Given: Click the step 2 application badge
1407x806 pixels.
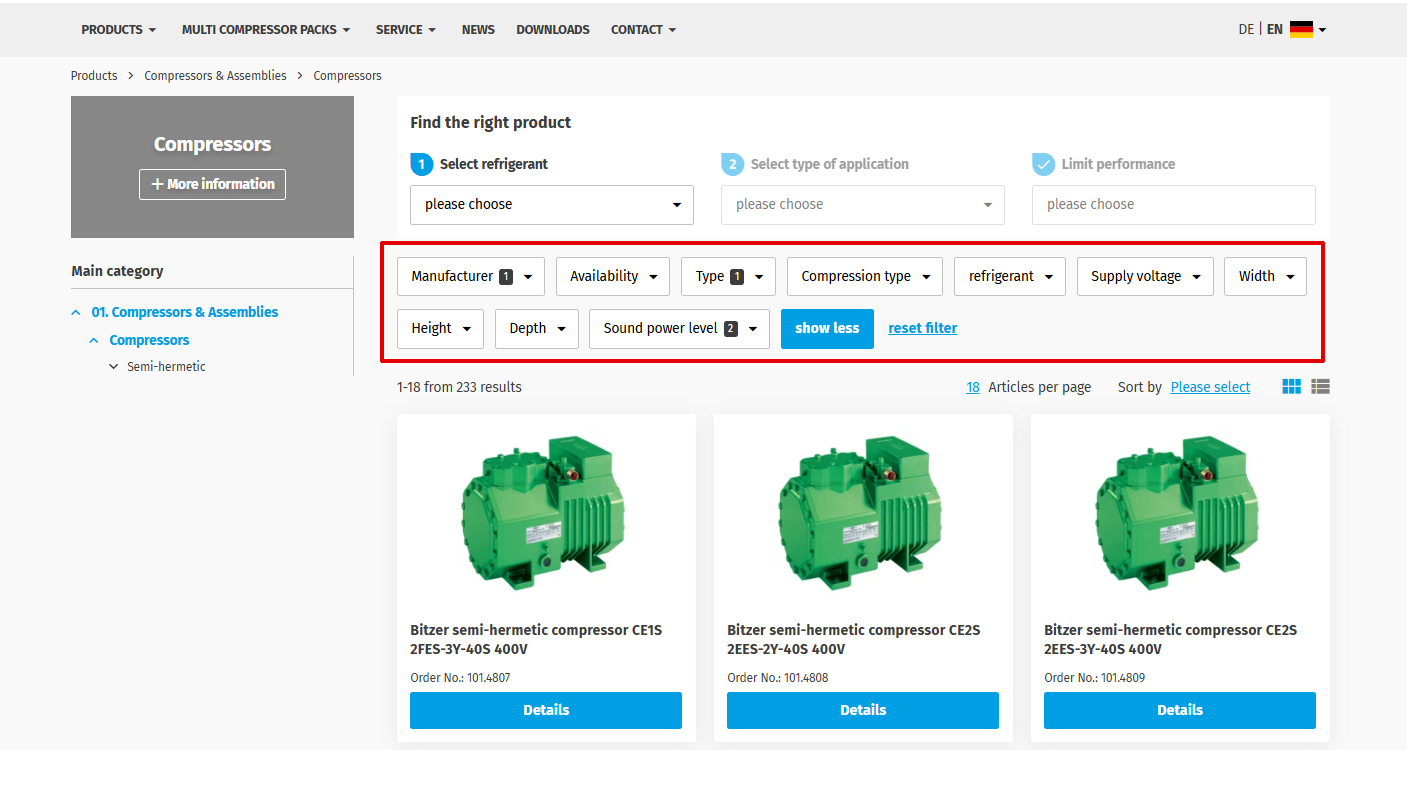Looking at the screenshot, I should pos(732,164).
